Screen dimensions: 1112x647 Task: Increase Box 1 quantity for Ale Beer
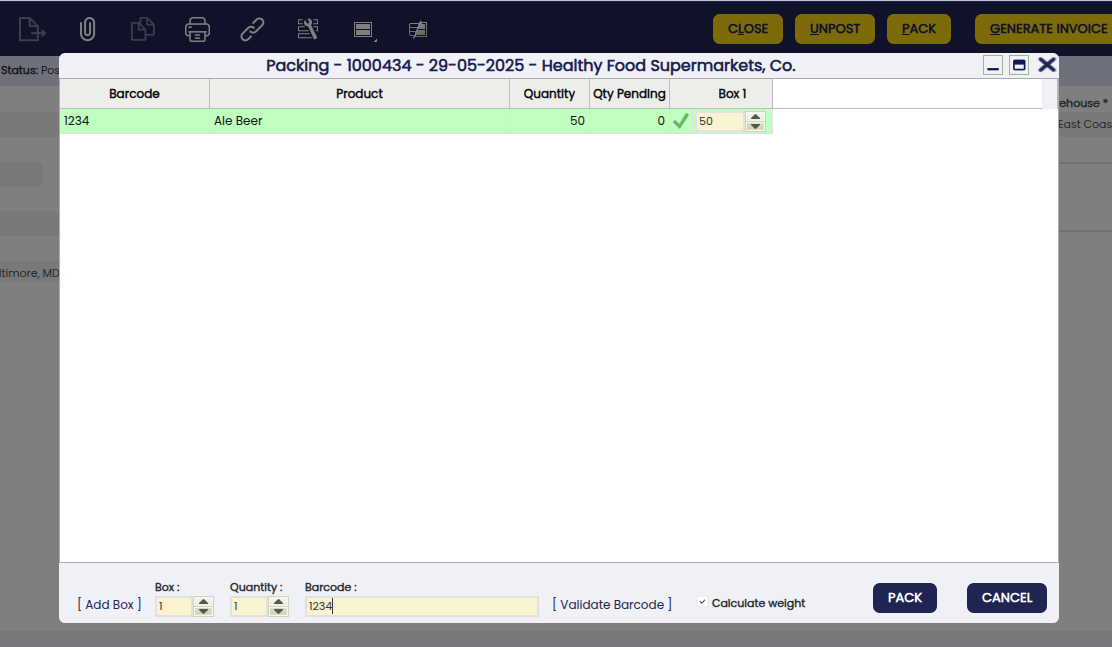coord(756,116)
